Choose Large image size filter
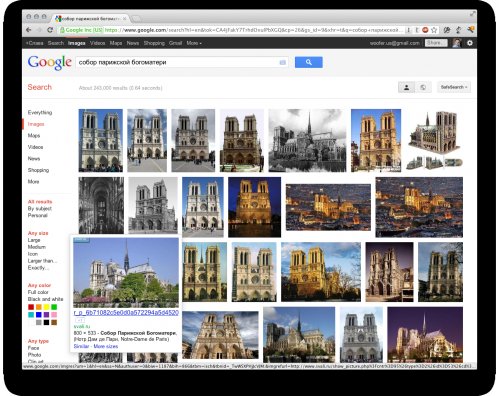The height and width of the screenshot is (396, 499). tap(34, 240)
